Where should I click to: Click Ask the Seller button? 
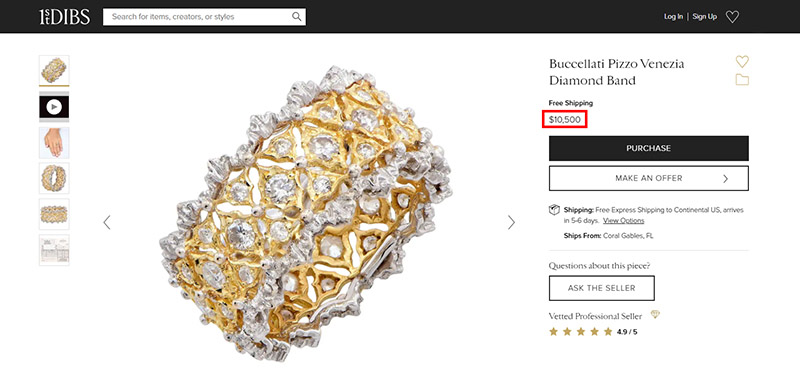tap(602, 288)
